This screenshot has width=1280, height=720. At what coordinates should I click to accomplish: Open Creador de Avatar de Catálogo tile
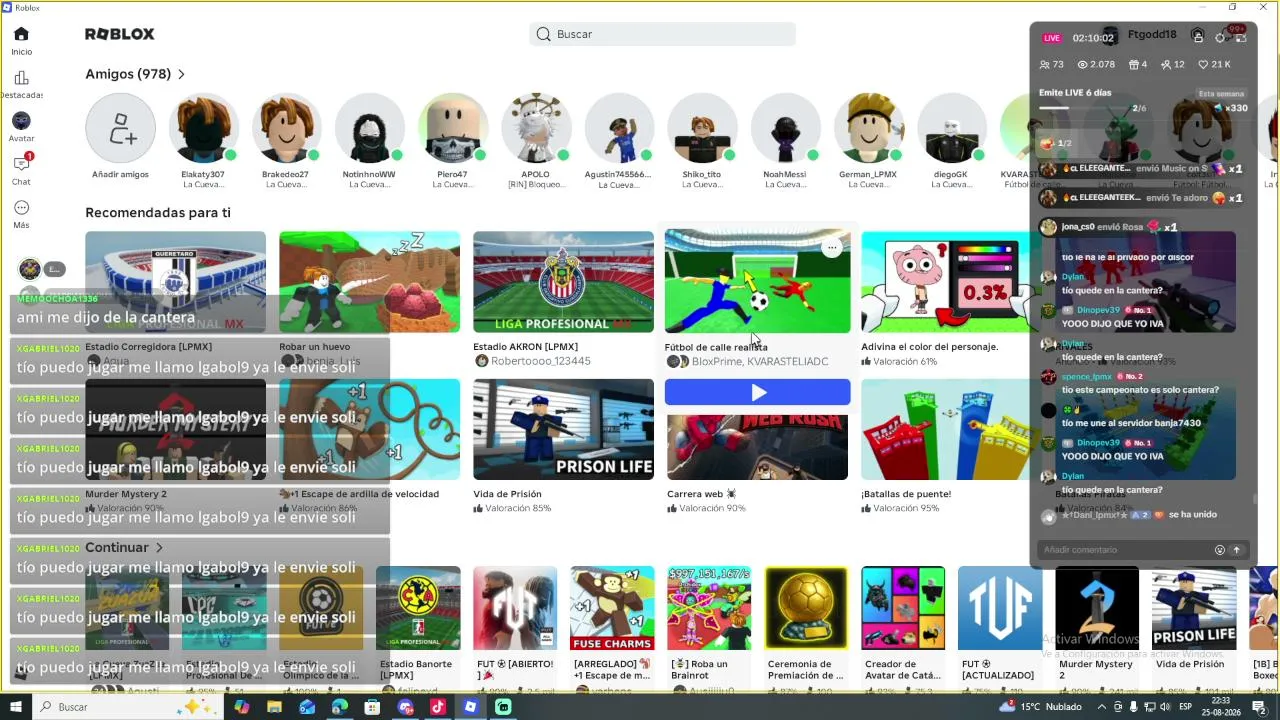[x=903, y=609]
